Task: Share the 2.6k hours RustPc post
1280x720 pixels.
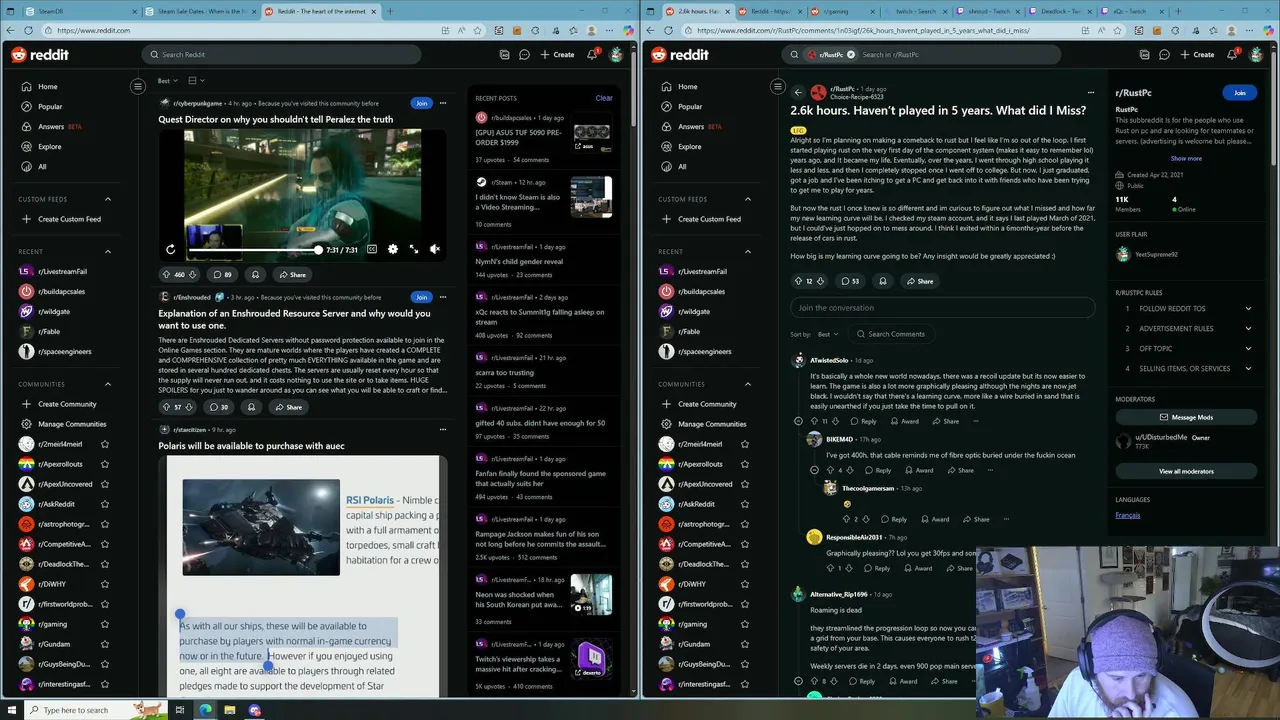Action: point(919,281)
